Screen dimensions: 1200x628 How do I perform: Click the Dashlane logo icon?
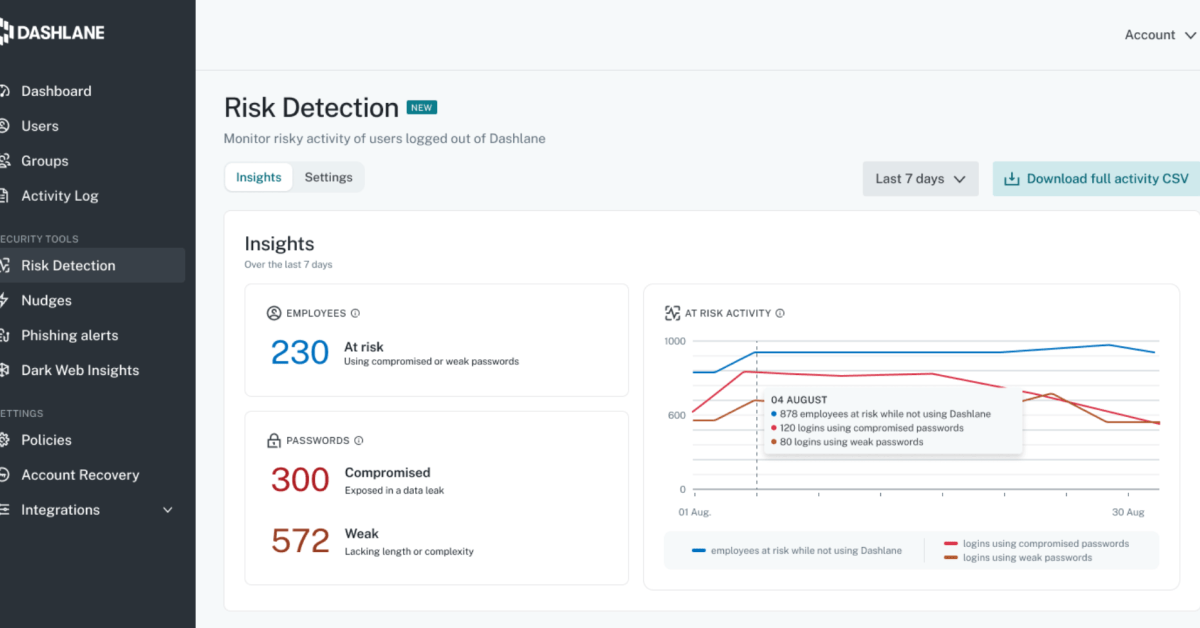click(x=5, y=33)
